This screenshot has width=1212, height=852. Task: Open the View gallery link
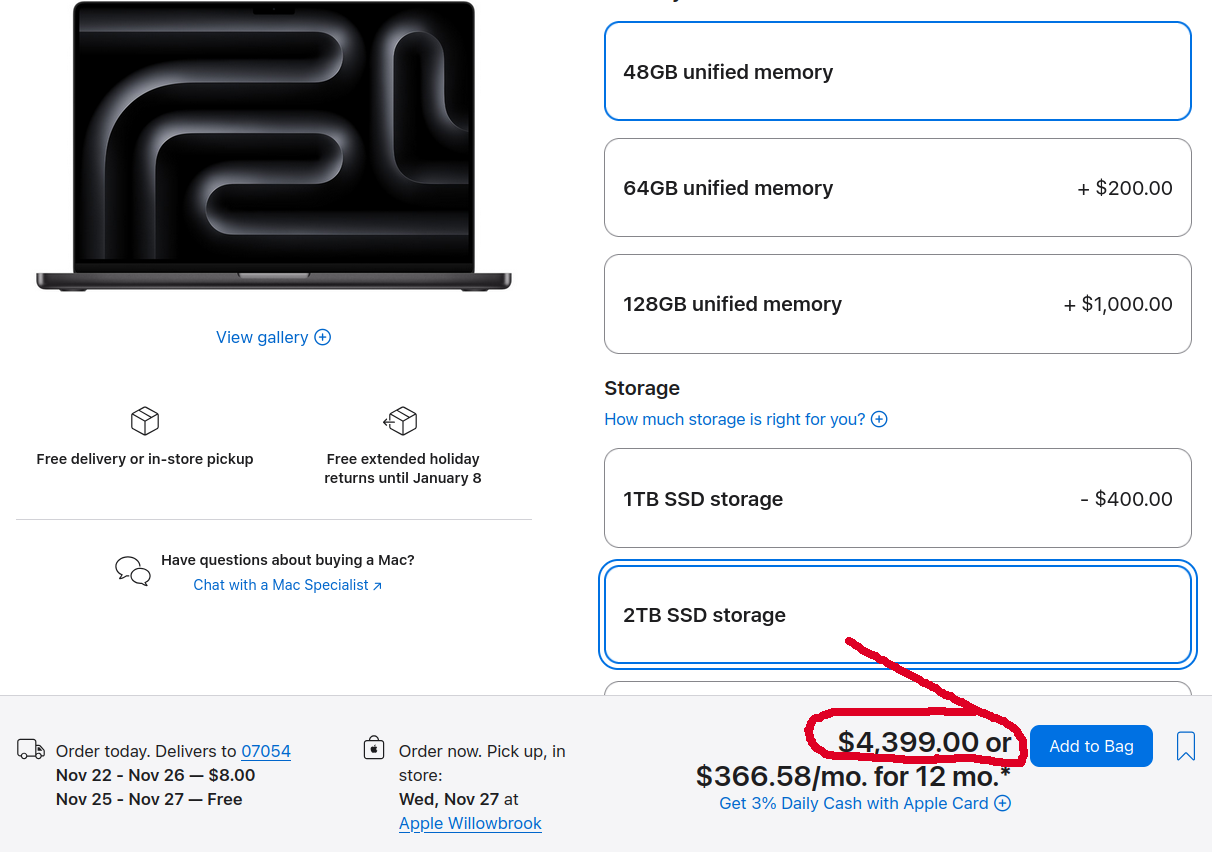click(262, 337)
